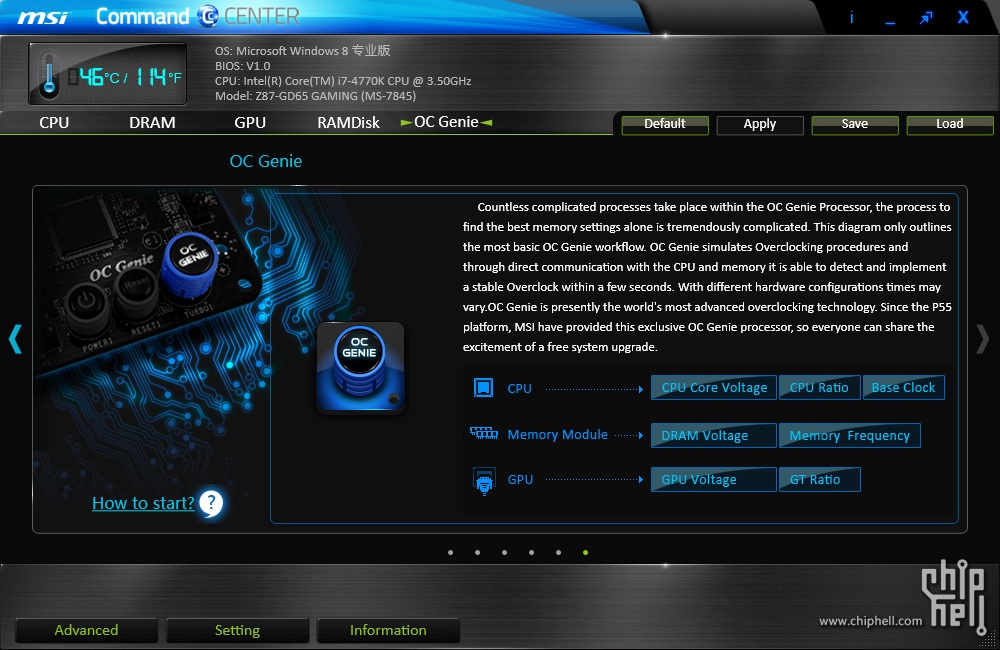Click the MSI logo
Screen dimensions: 1000x650
[43, 17]
